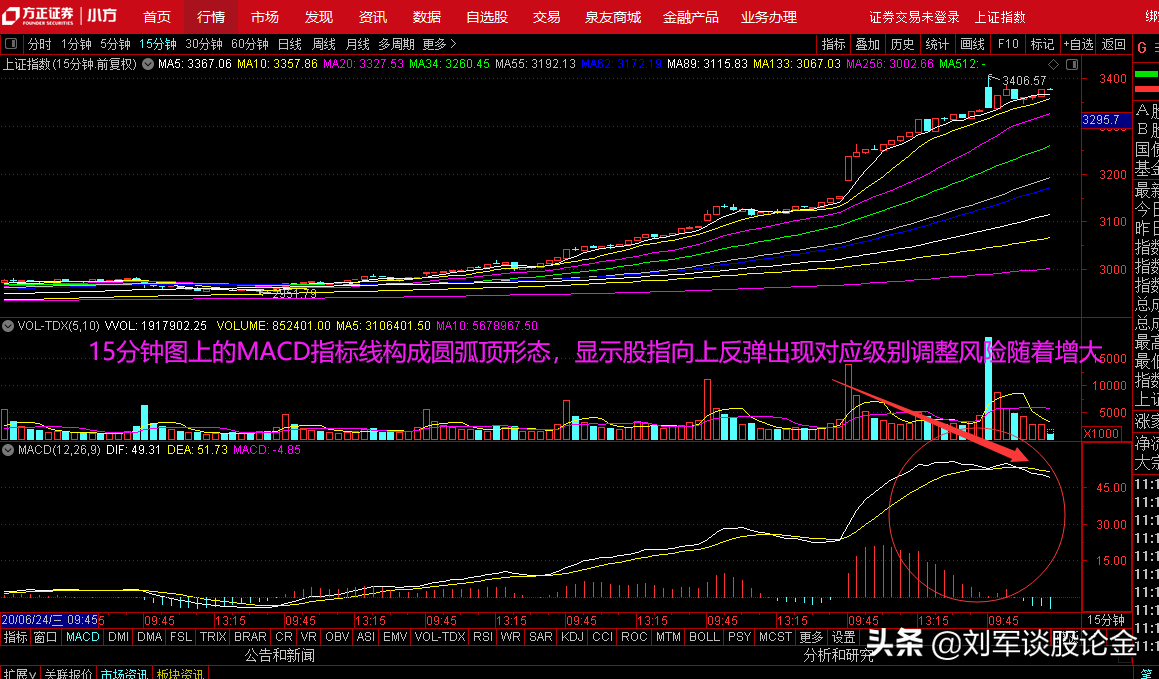The height and width of the screenshot is (679, 1159).
Task: Open F10 fundamental data
Action: pos(1008,43)
